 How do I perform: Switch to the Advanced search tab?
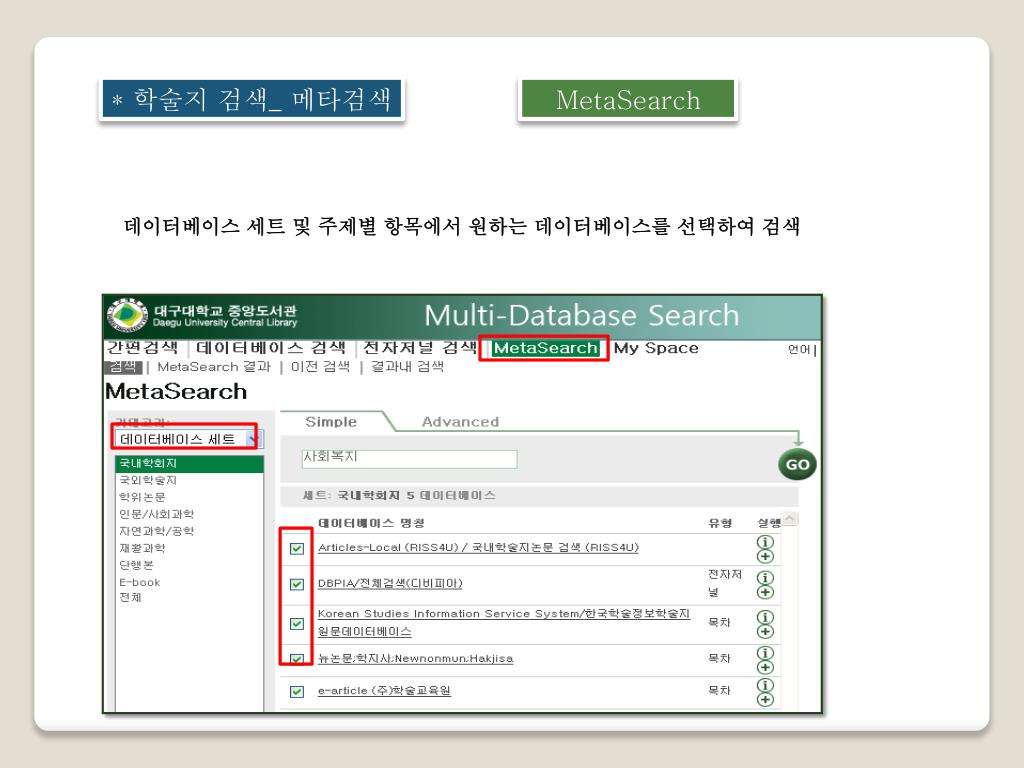tap(460, 422)
